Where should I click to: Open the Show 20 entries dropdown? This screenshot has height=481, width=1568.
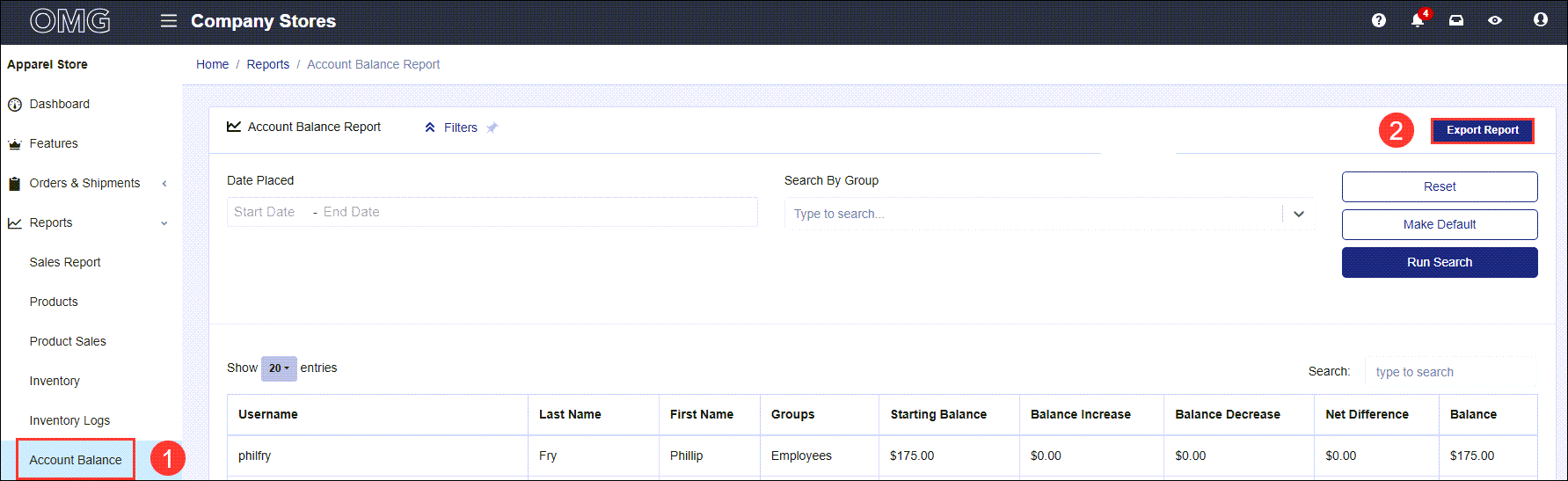(x=279, y=368)
